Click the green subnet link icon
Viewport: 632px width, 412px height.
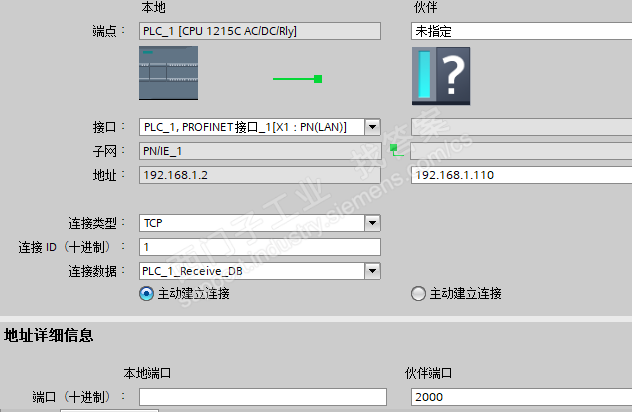(x=396, y=150)
